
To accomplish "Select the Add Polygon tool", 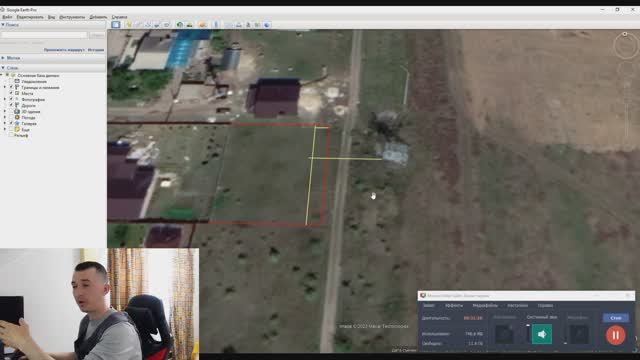I will pyautogui.click(x=138, y=25).
